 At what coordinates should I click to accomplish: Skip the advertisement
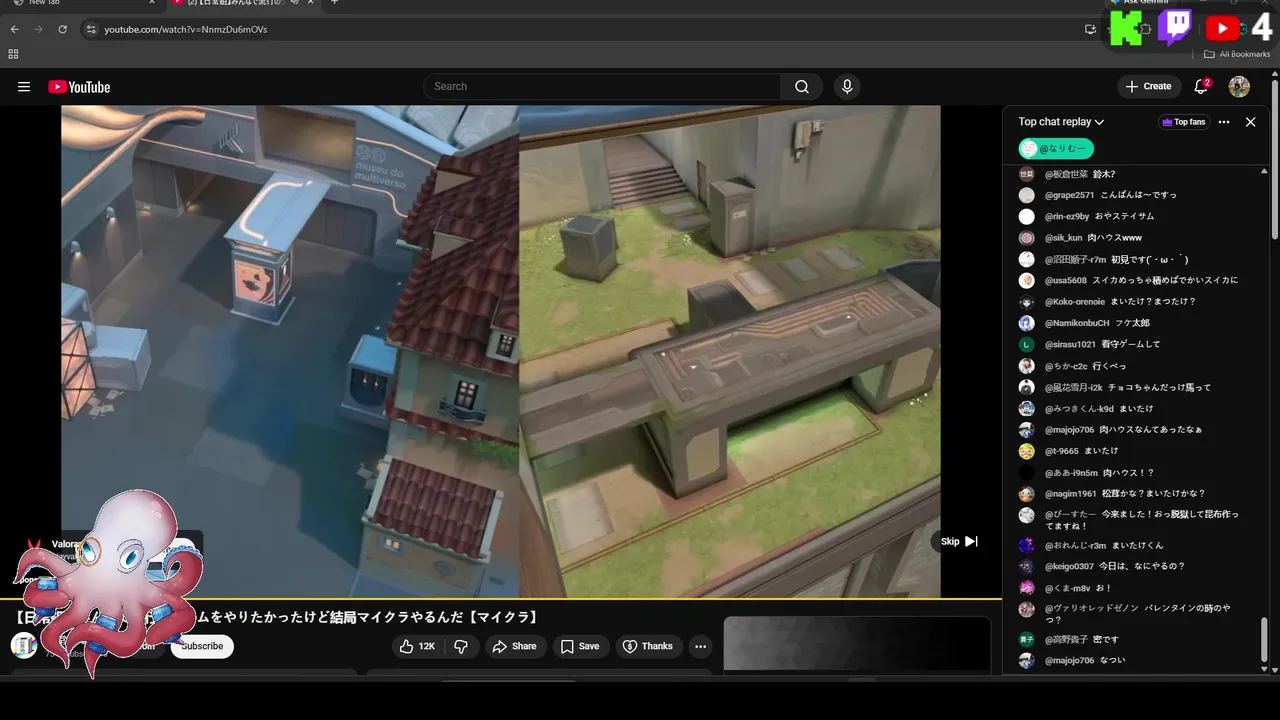[958, 542]
